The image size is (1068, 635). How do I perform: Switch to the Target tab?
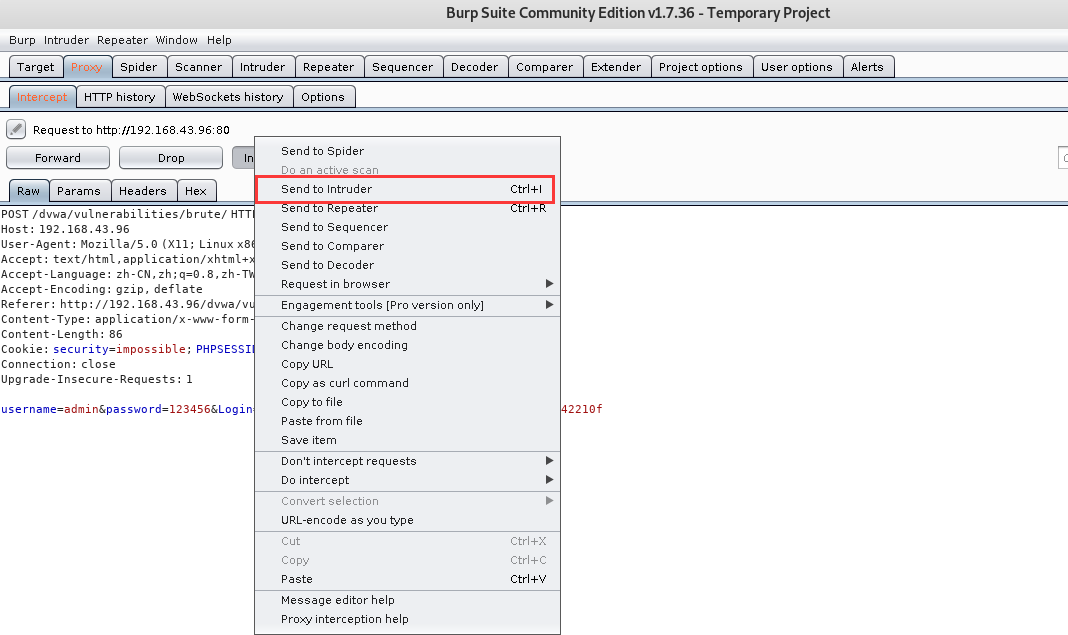coord(35,67)
